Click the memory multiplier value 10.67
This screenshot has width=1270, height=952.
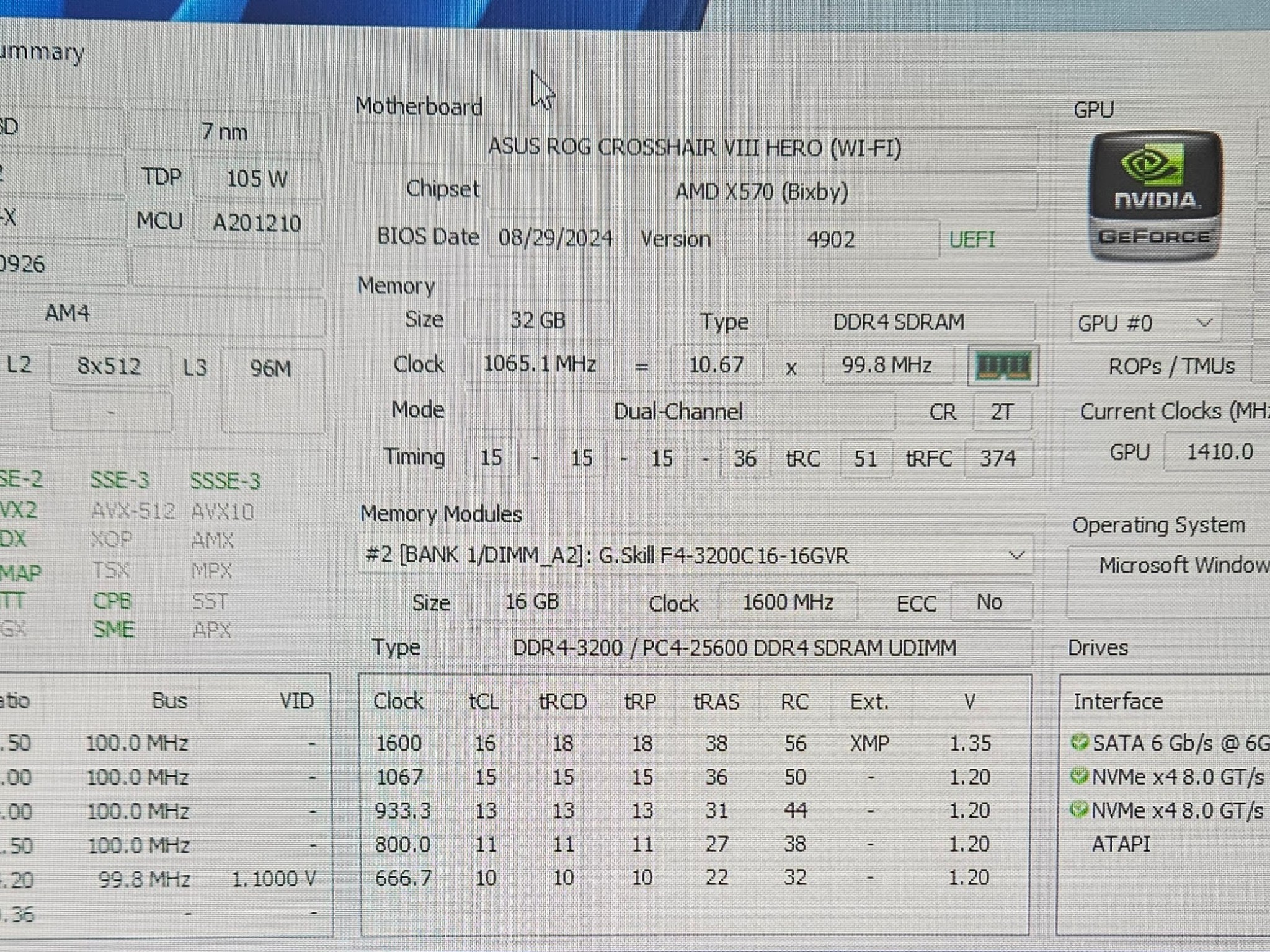[x=716, y=364]
